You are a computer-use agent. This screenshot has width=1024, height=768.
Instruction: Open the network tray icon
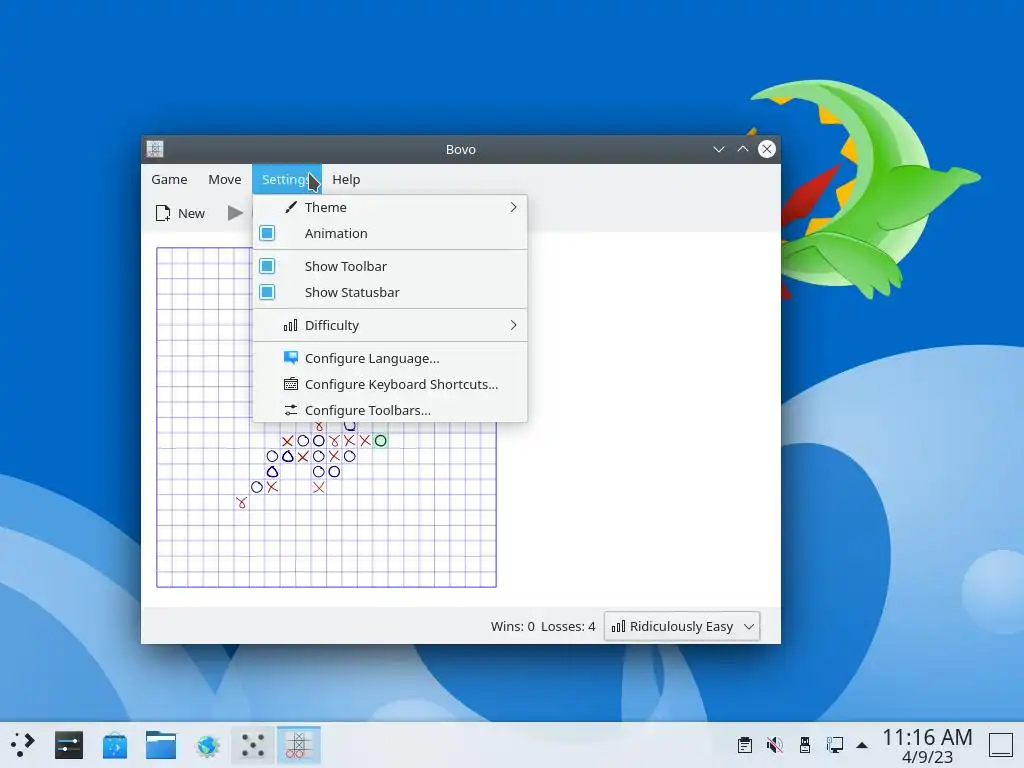point(835,745)
